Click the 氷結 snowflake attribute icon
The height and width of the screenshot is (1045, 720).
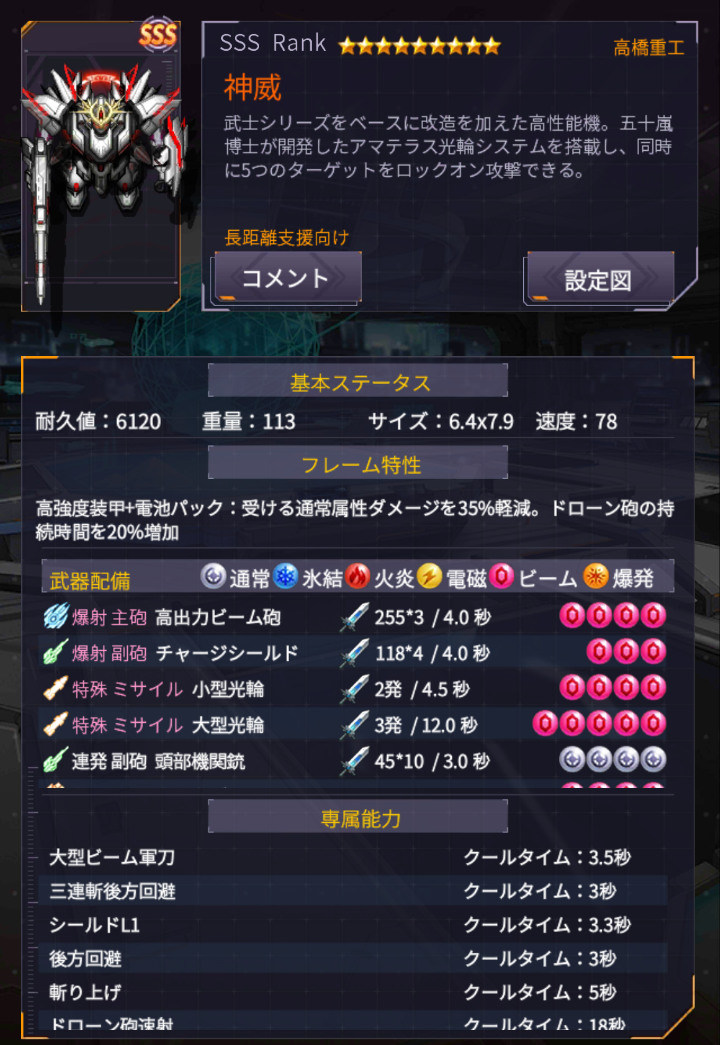[286, 576]
